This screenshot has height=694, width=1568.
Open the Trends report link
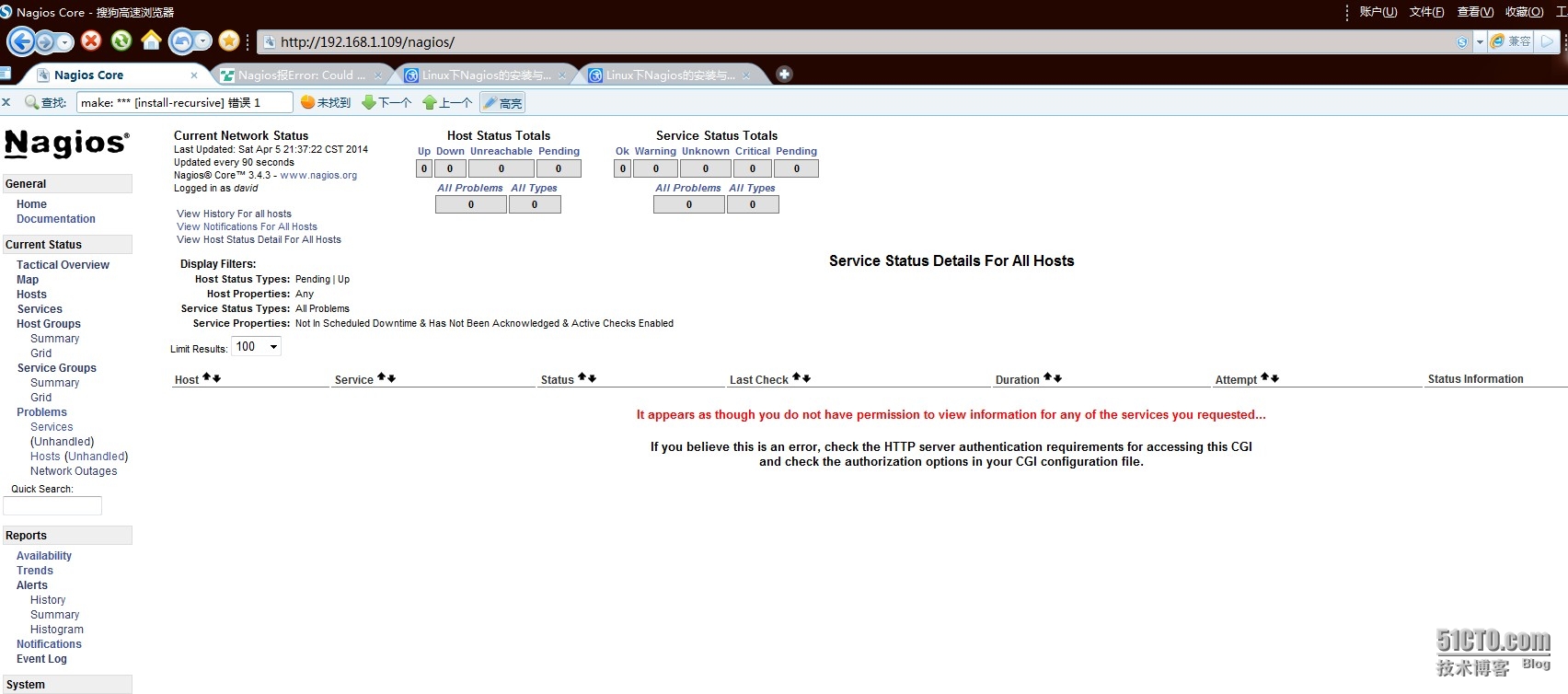tap(35, 571)
